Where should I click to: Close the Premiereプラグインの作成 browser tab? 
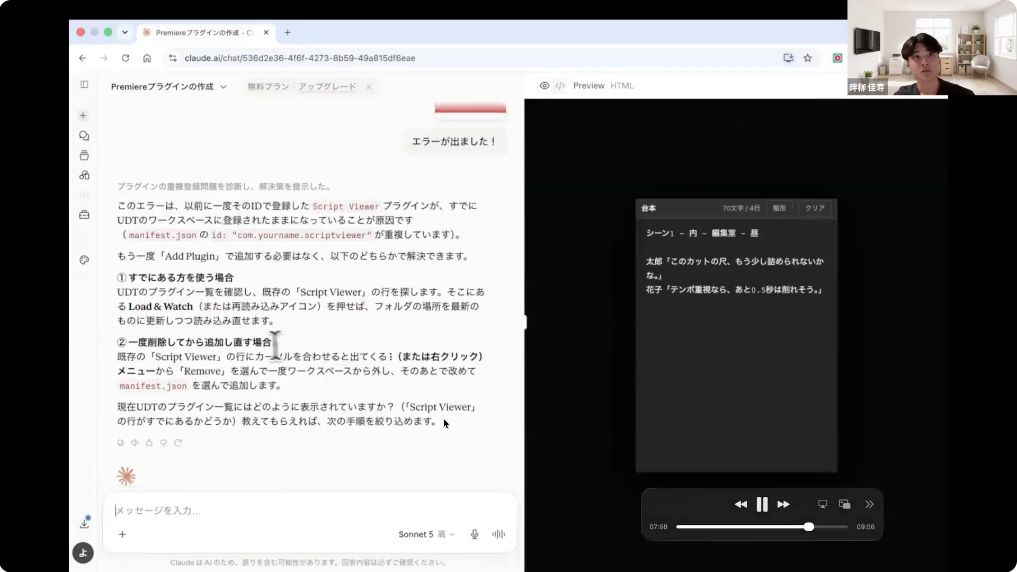pyautogui.click(x=266, y=32)
